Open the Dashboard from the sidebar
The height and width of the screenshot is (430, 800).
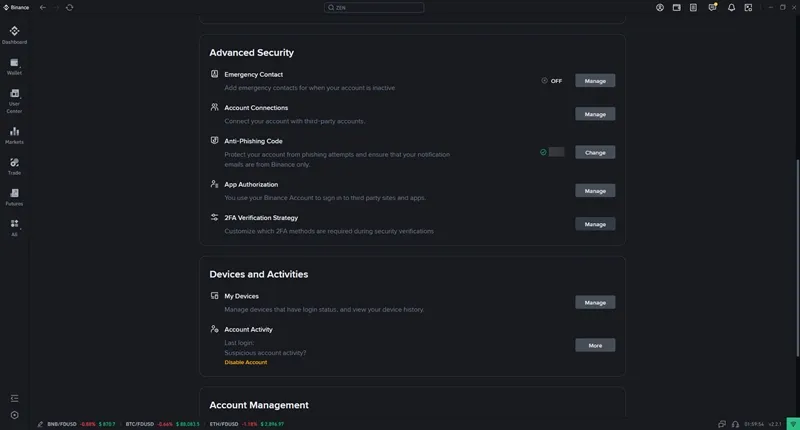pos(14,35)
